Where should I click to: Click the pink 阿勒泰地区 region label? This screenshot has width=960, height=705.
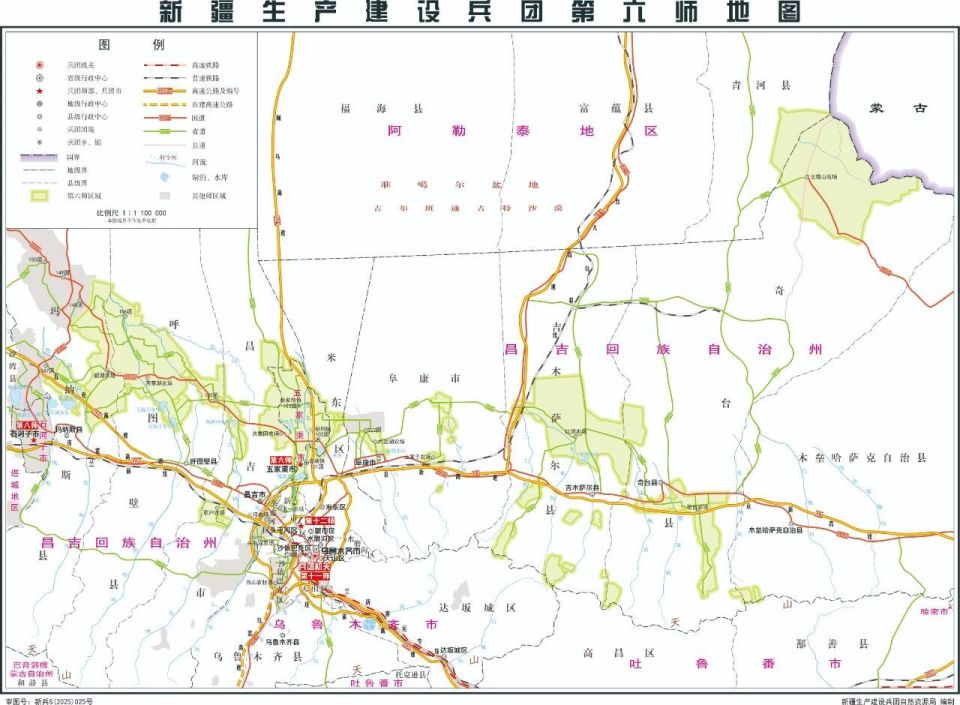pyautogui.click(x=523, y=130)
